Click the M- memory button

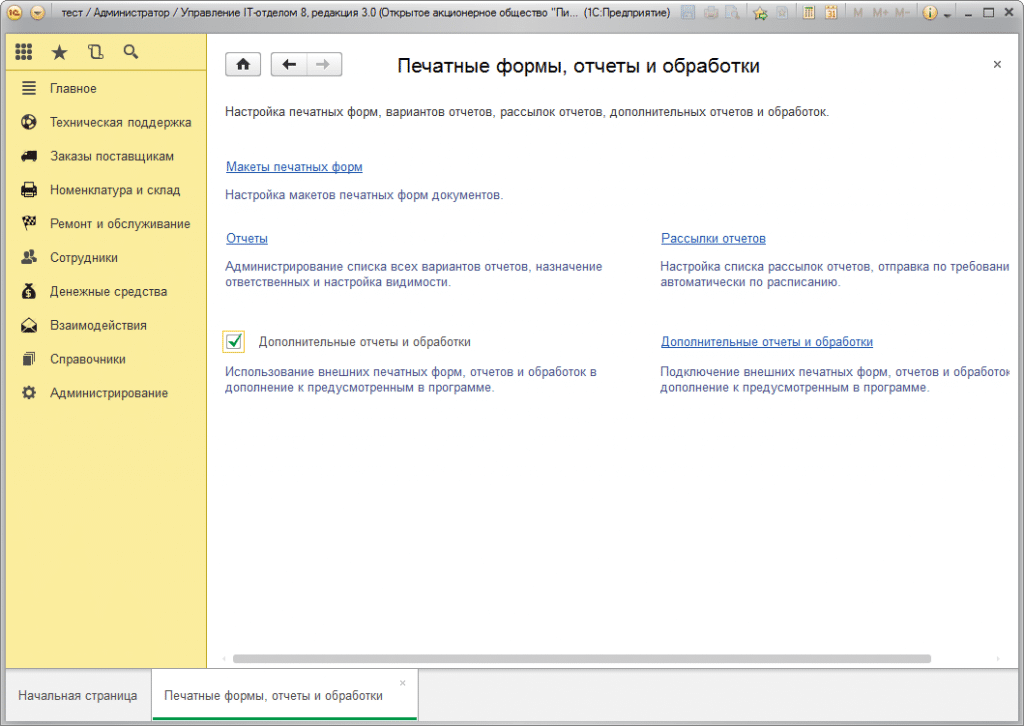point(902,12)
